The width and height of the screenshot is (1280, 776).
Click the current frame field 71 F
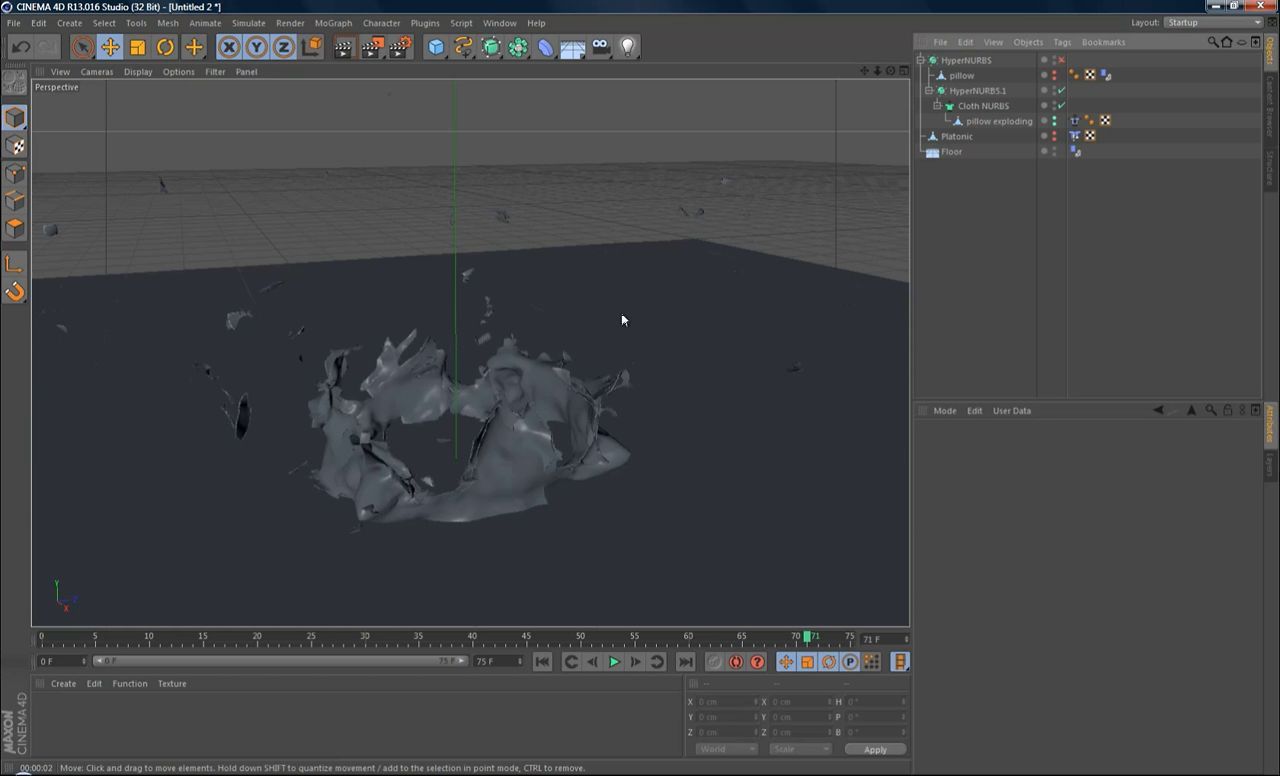884,639
